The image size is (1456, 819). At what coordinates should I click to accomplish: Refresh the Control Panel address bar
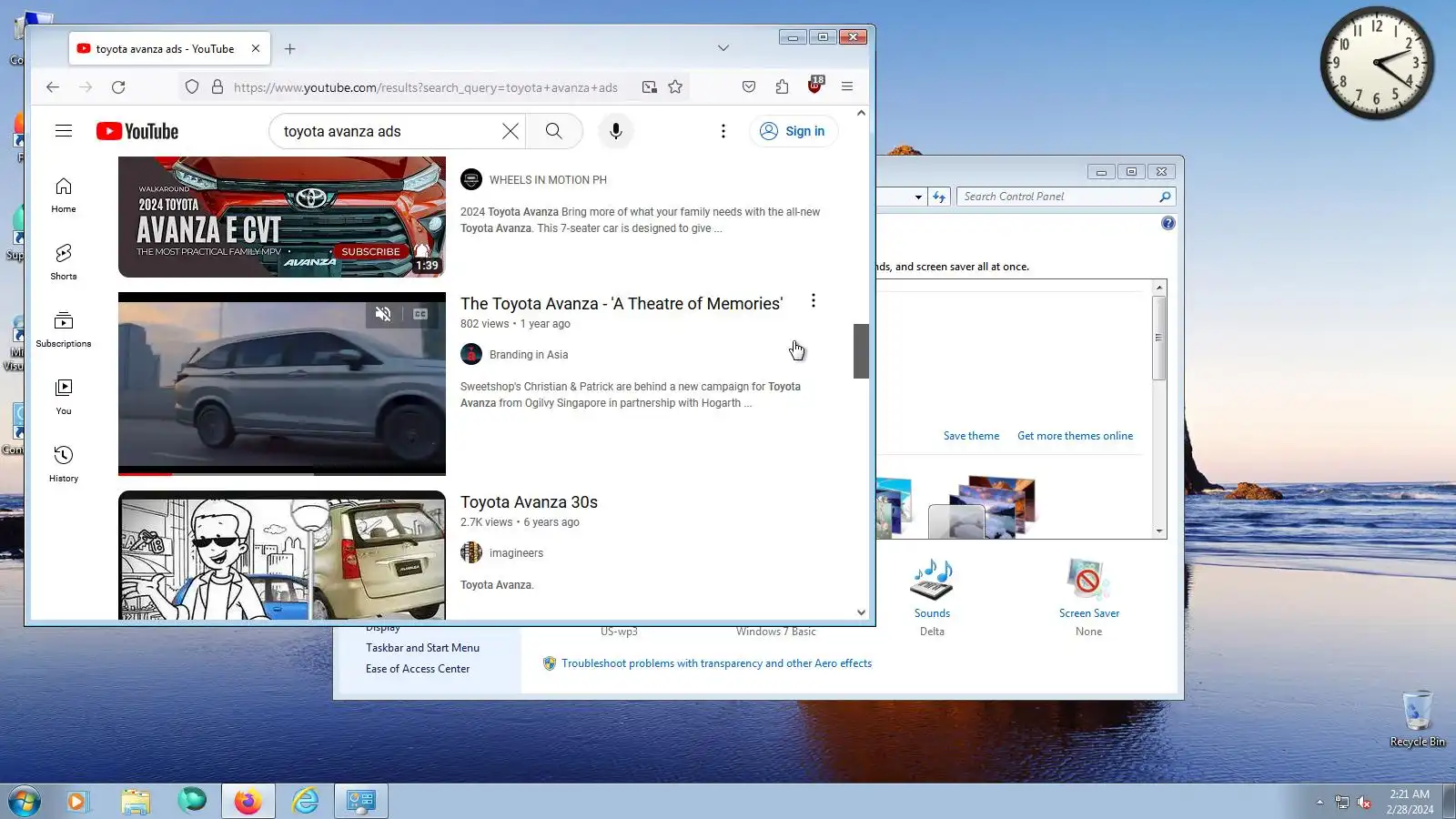point(939,197)
